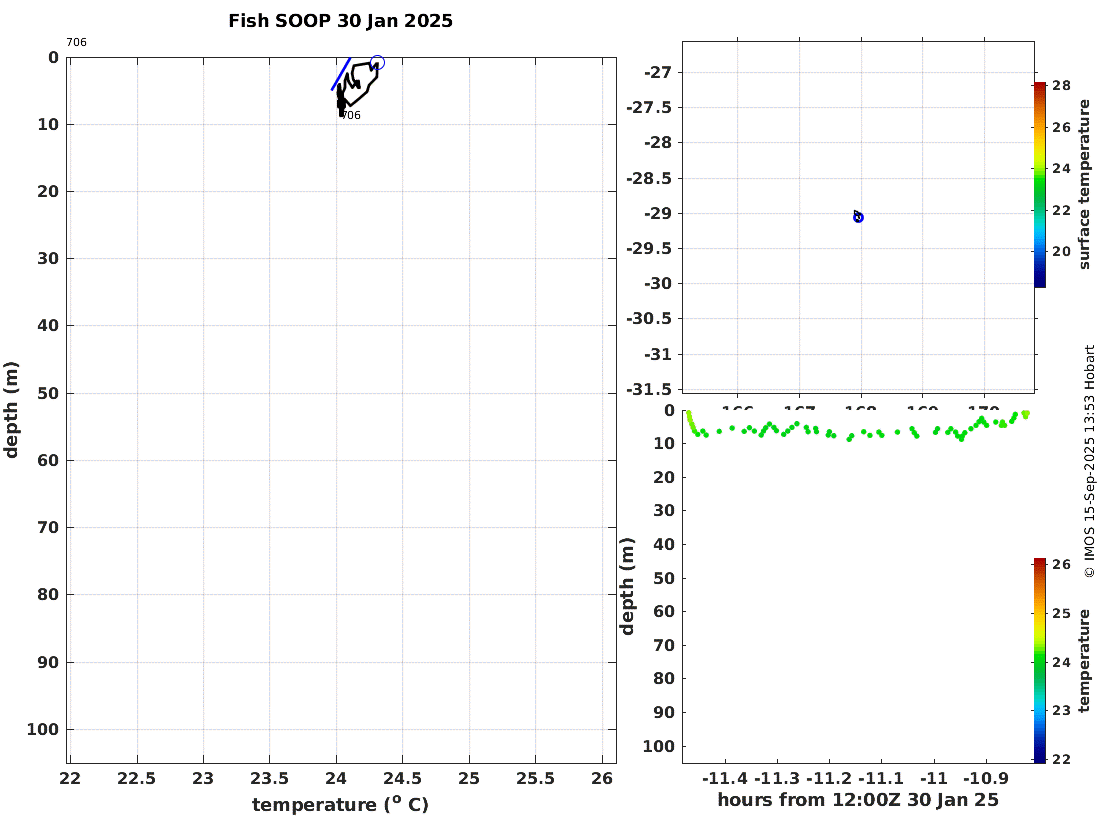Click the 24.5 tick on temperature axis
Screen dimensions: 1100x820
point(403,779)
